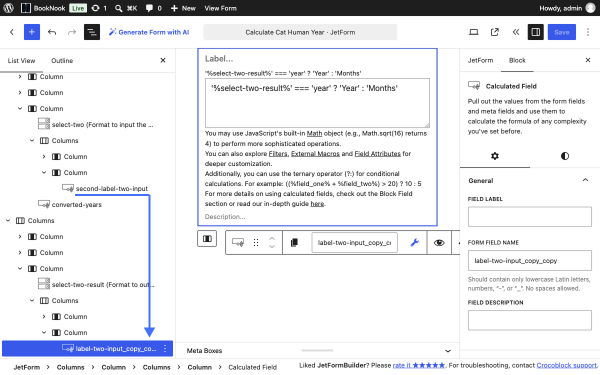Toggle the block inserter plus button
The height and width of the screenshot is (375, 600).
[x=32, y=32]
